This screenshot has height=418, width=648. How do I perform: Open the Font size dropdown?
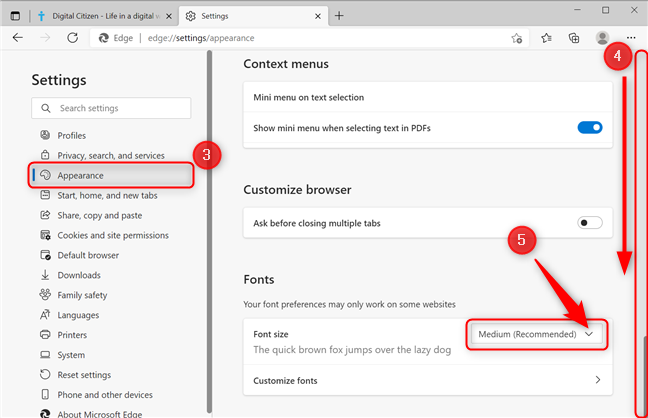pyautogui.click(x=536, y=334)
